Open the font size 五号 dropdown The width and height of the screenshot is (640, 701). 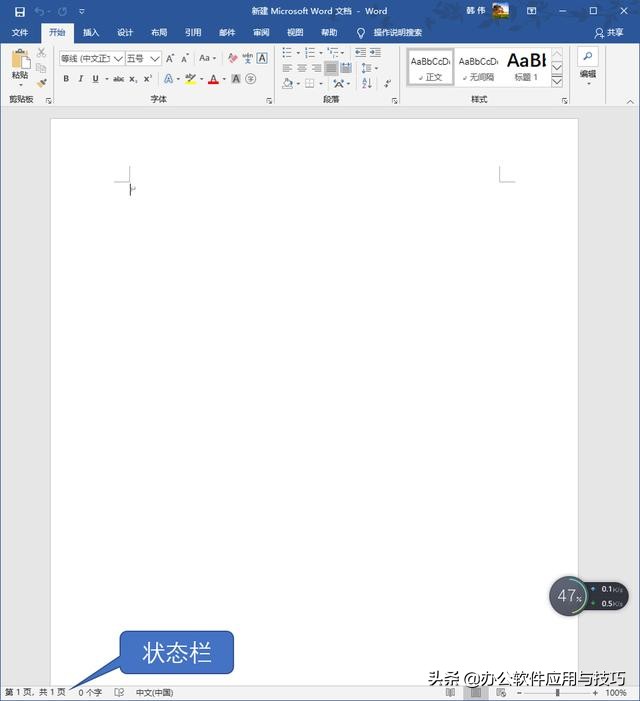click(155, 59)
